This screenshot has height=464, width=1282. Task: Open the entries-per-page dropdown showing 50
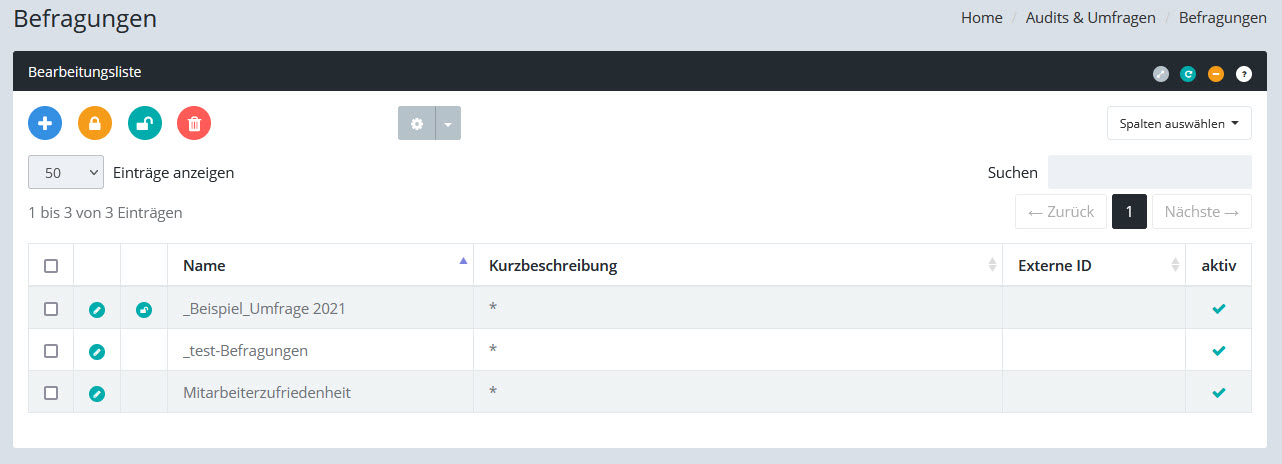(x=66, y=172)
